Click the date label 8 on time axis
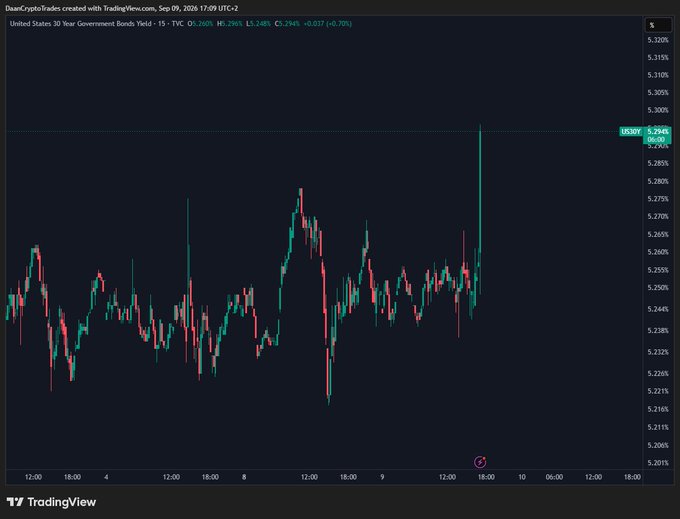 (244, 477)
